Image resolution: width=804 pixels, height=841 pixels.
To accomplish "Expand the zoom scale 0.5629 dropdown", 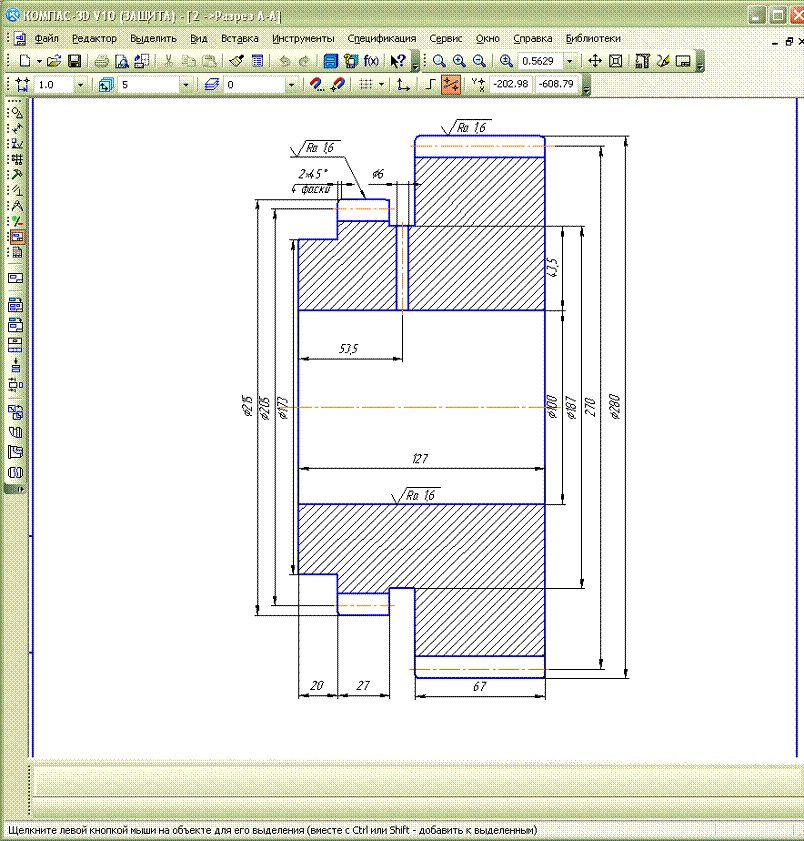I will (569, 61).
